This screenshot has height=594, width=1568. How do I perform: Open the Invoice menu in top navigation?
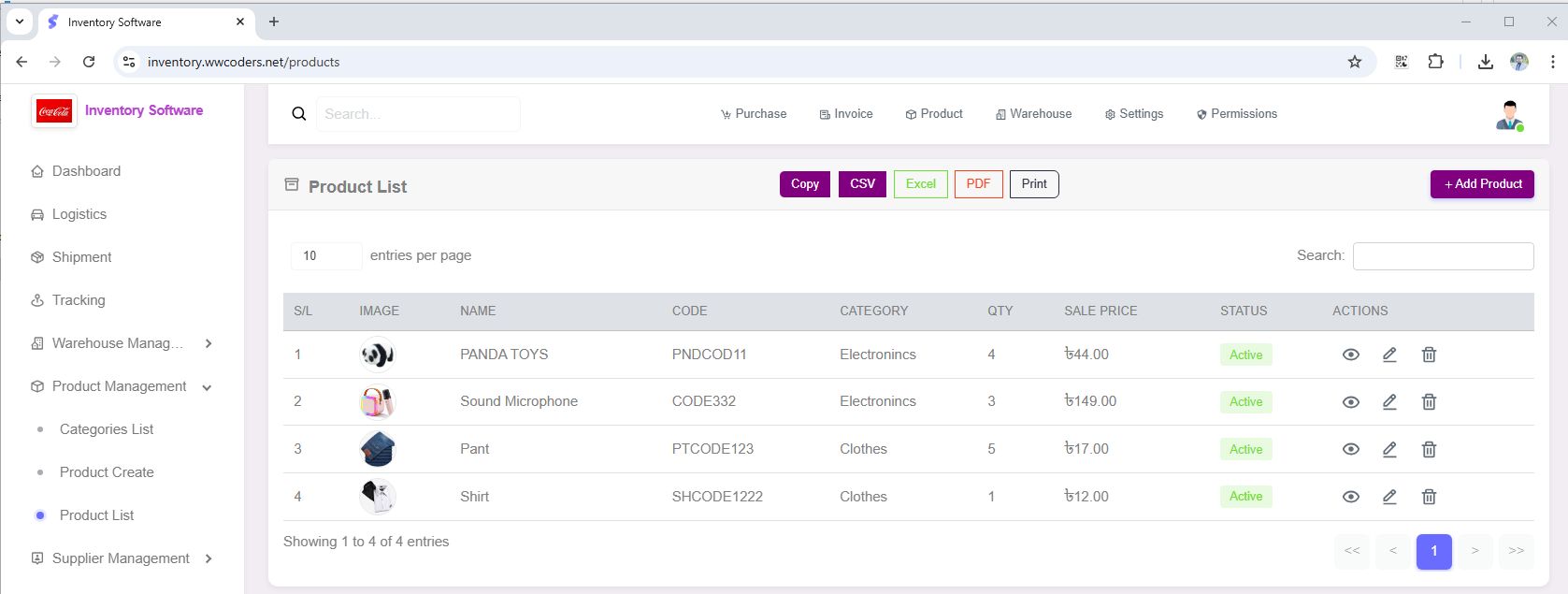click(846, 114)
